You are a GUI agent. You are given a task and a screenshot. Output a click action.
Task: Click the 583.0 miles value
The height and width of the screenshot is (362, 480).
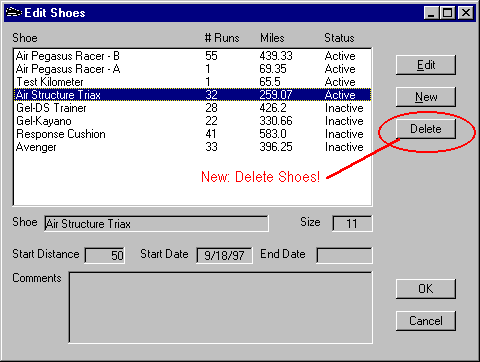273,134
